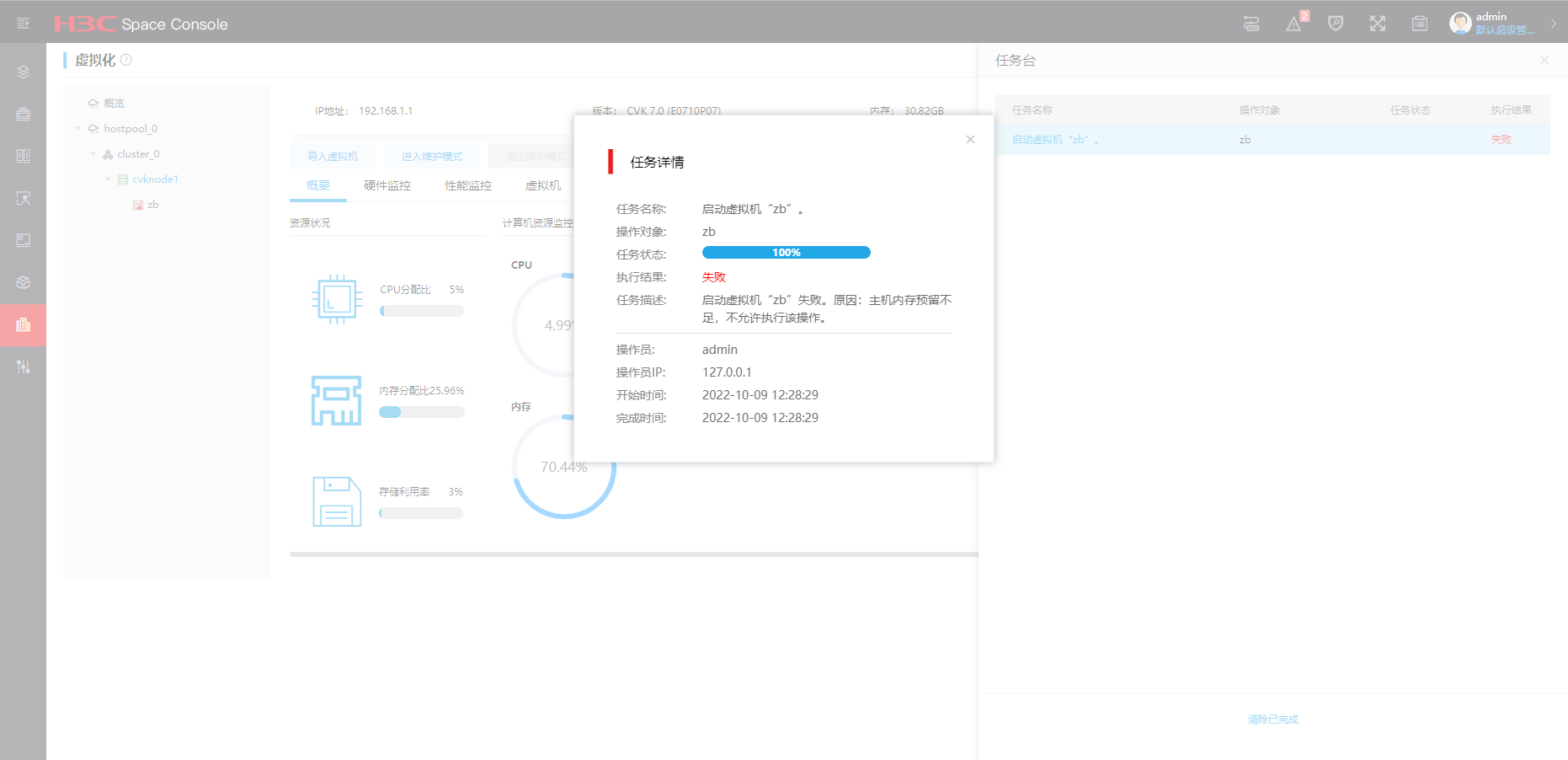
Task: Switch to the 性能监控 tab
Action: pyautogui.click(x=468, y=185)
